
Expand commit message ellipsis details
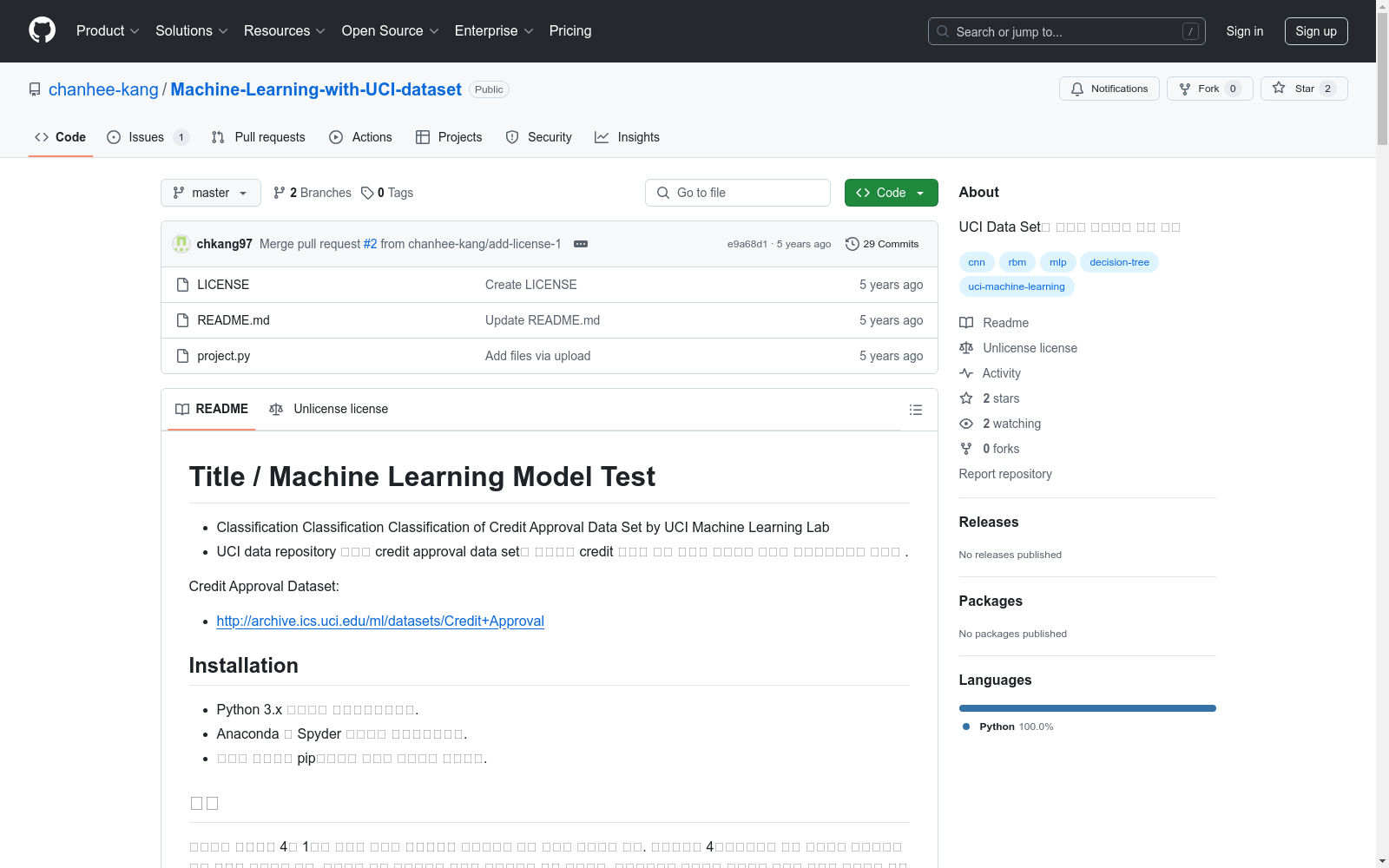tap(581, 244)
